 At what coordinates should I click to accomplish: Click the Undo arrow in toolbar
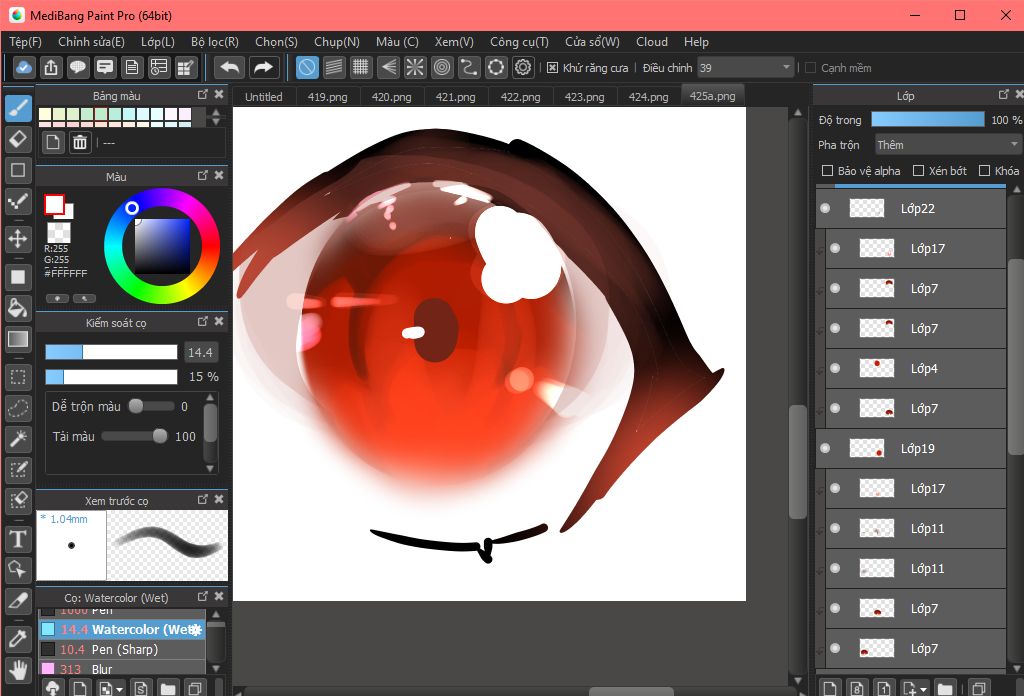point(230,68)
